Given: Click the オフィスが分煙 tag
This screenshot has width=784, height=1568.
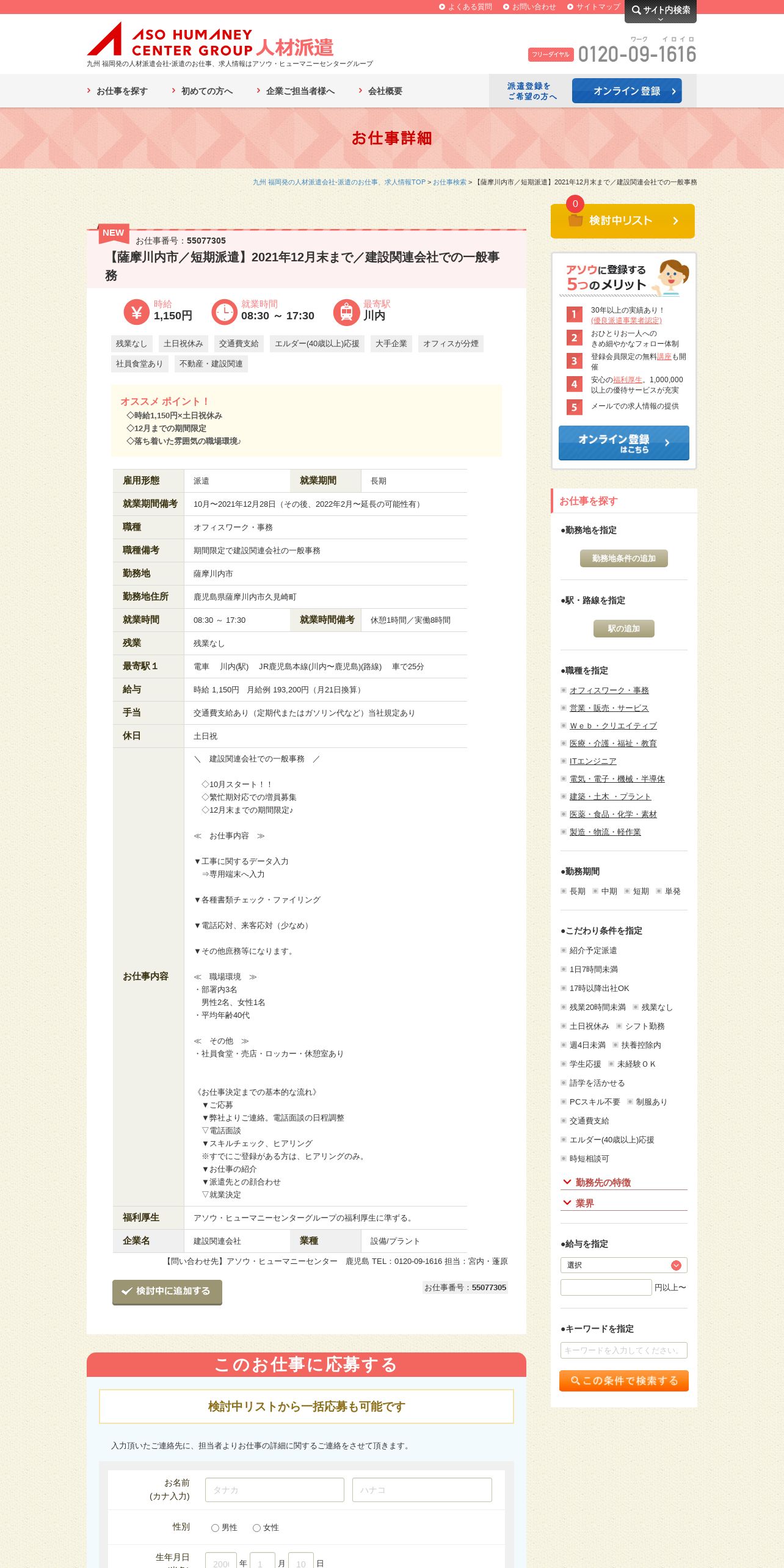Looking at the screenshot, I should tap(451, 344).
